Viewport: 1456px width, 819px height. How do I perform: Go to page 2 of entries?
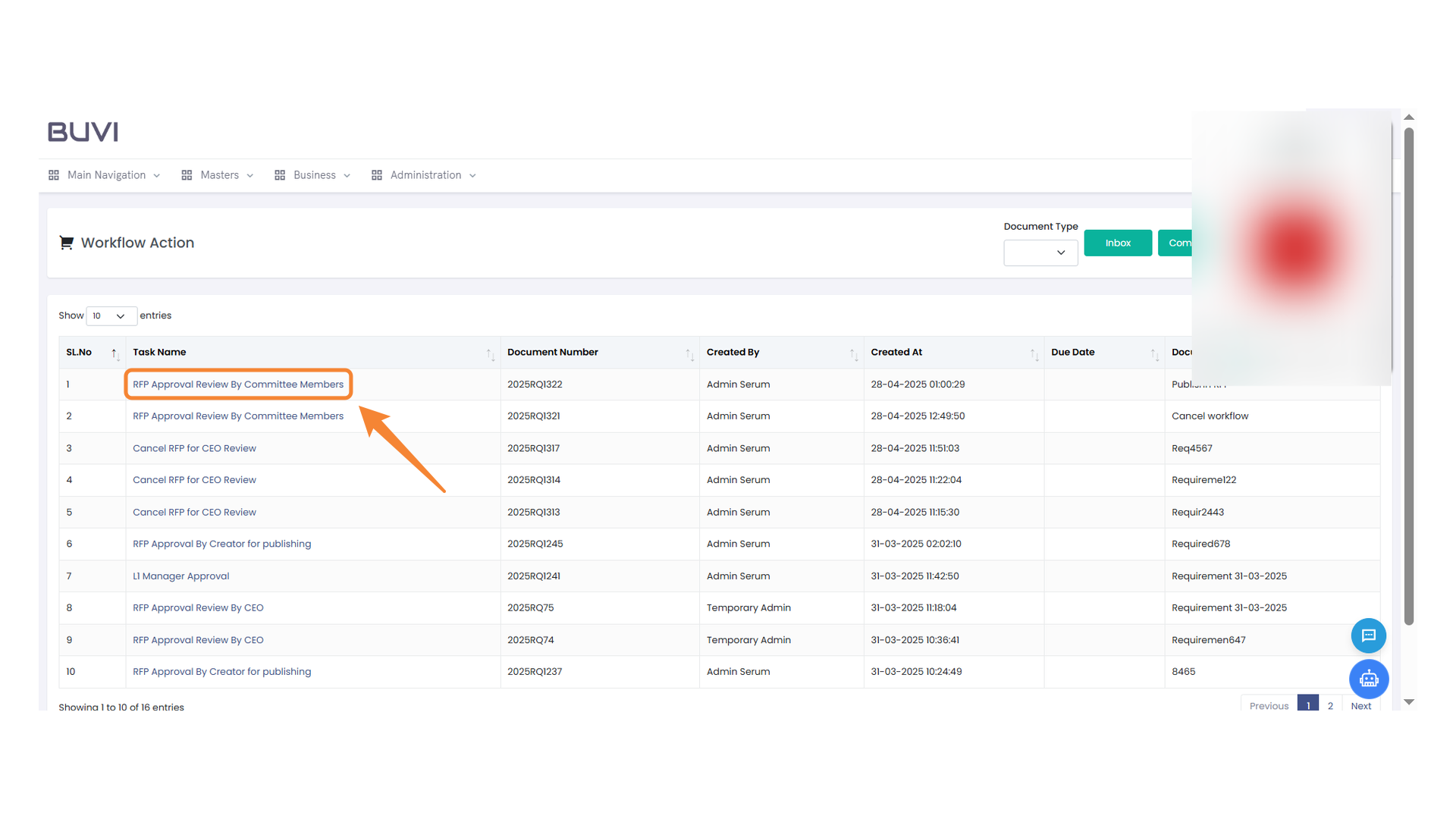pyautogui.click(x=1330, y=705)
